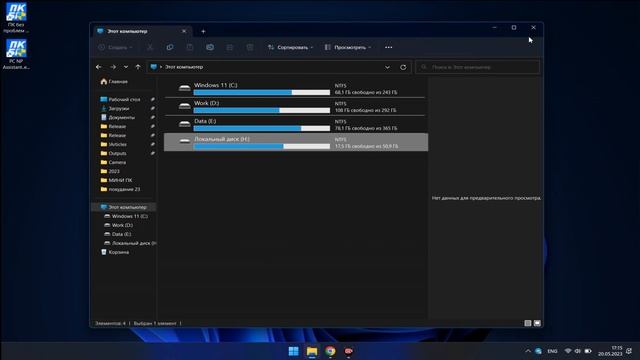Unpin Outputs folder using its pin icon

click(153, 153)
